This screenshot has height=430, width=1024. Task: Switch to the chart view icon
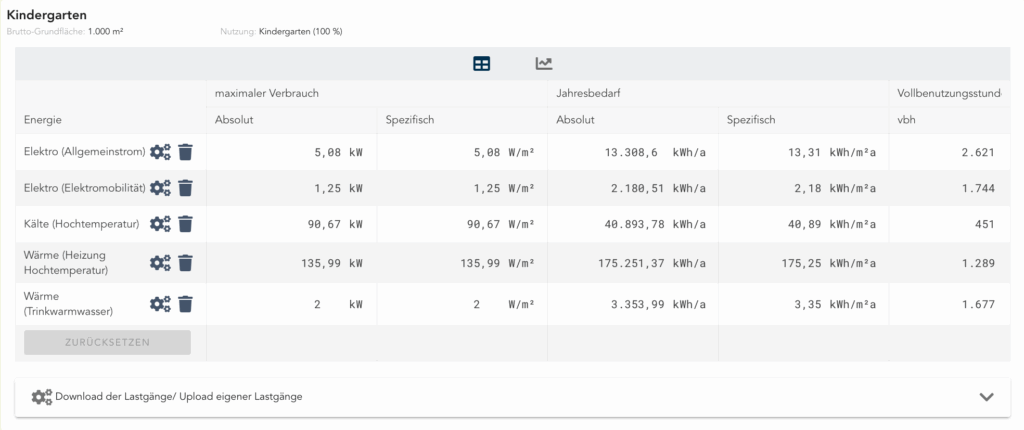point(543,63)
